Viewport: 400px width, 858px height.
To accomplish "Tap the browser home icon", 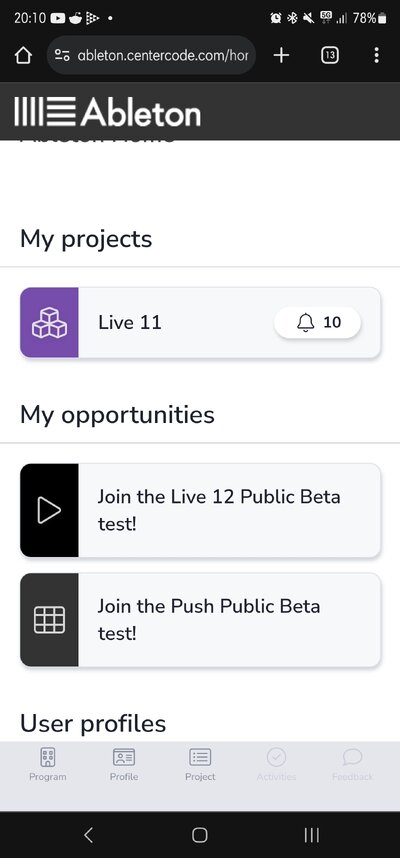I will tap(23, 55).
